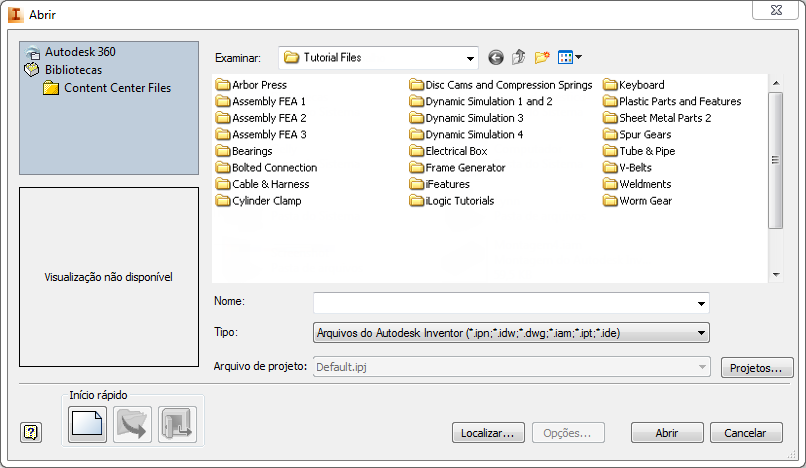The width and height of the screenshot is (806, 468).
Task: Select Dynamic Simulation 1 and 2 folder
Action: click(481, 101)
